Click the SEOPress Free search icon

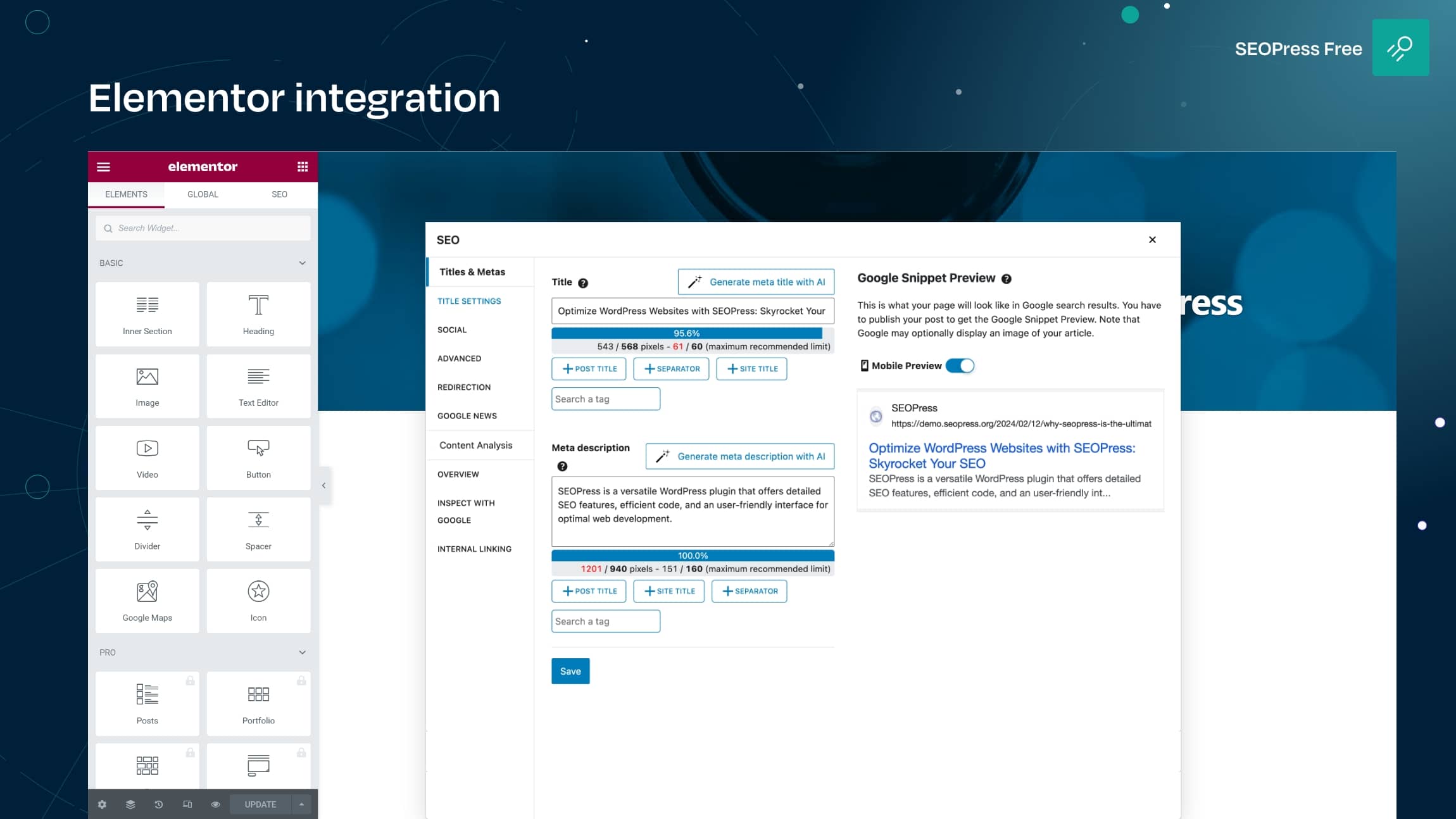(x=1400, y=47)
